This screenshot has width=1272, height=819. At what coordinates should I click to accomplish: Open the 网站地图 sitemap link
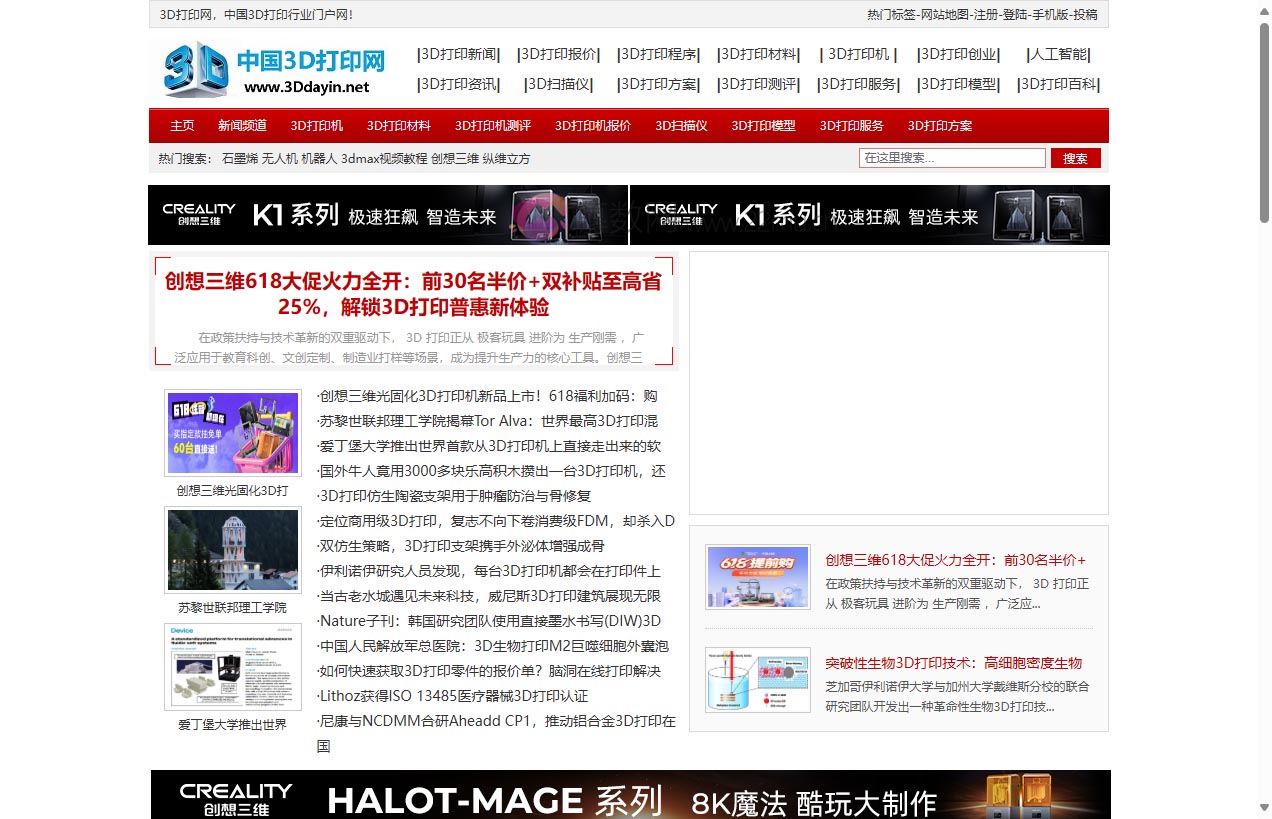pyautogui.click(x=945, y=15)
